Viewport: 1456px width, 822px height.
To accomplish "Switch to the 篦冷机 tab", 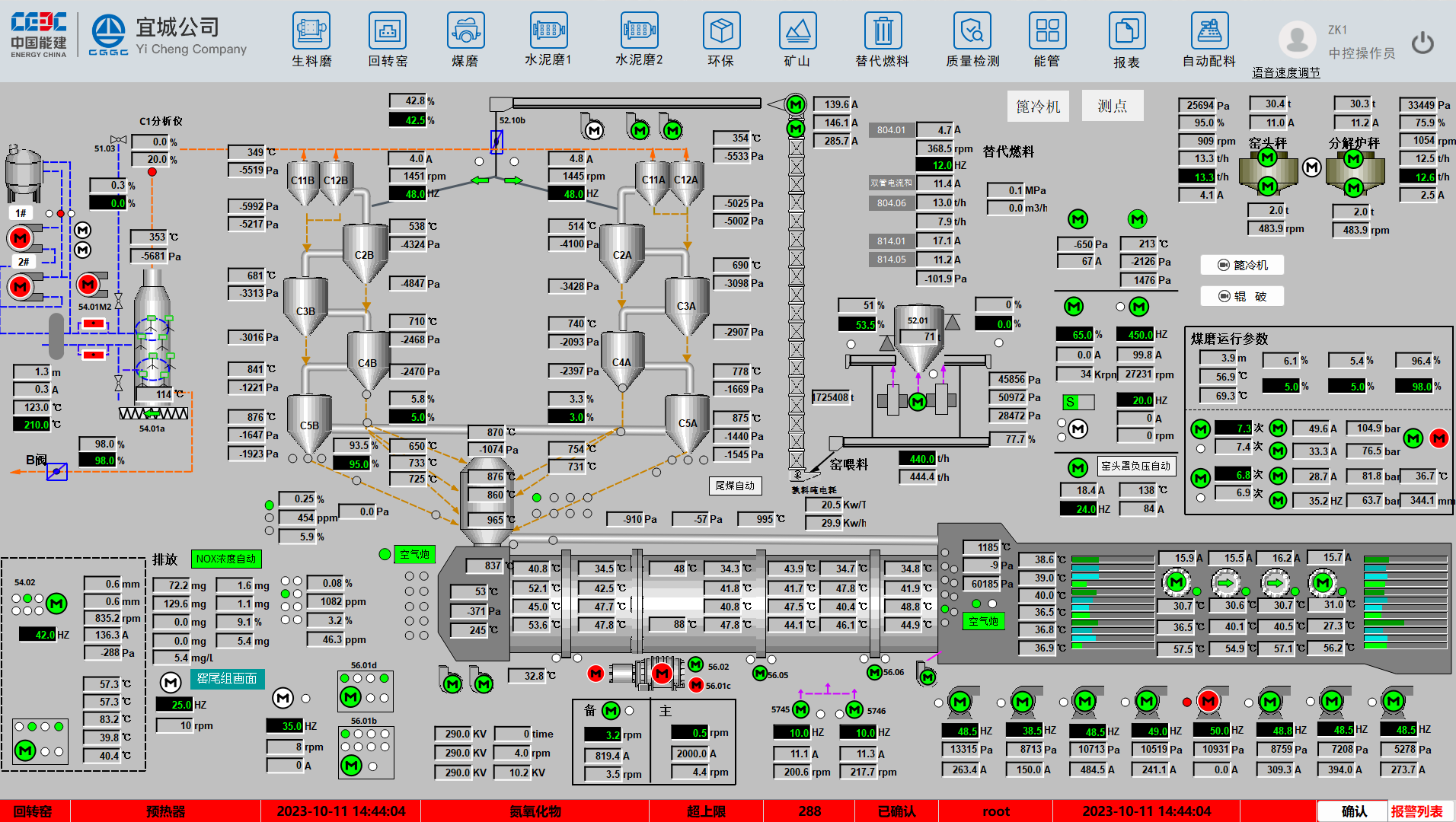I will click(x=1038, y=106).
